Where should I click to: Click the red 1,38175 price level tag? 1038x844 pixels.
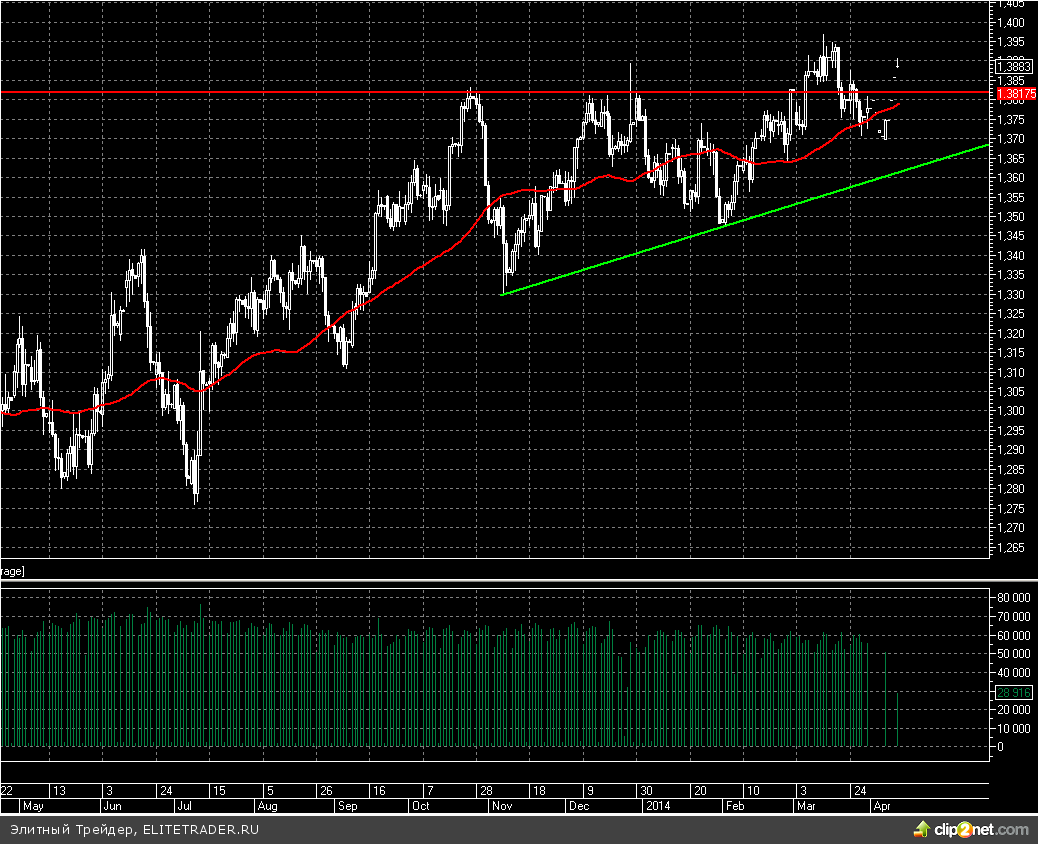click(x=1017, y=93)
